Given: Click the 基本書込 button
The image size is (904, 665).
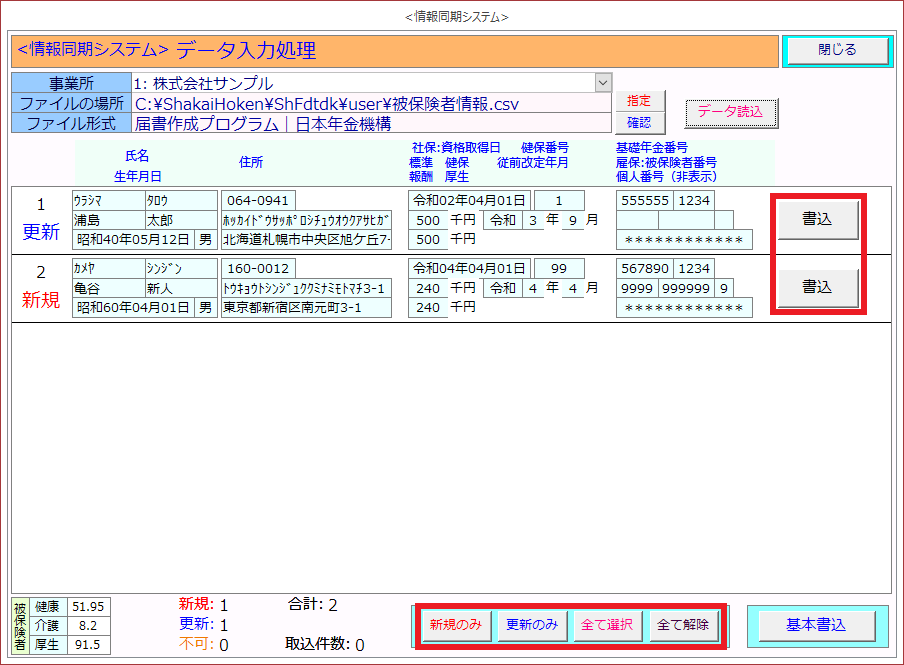Looking at the screenshot, I should click(816, 625).
